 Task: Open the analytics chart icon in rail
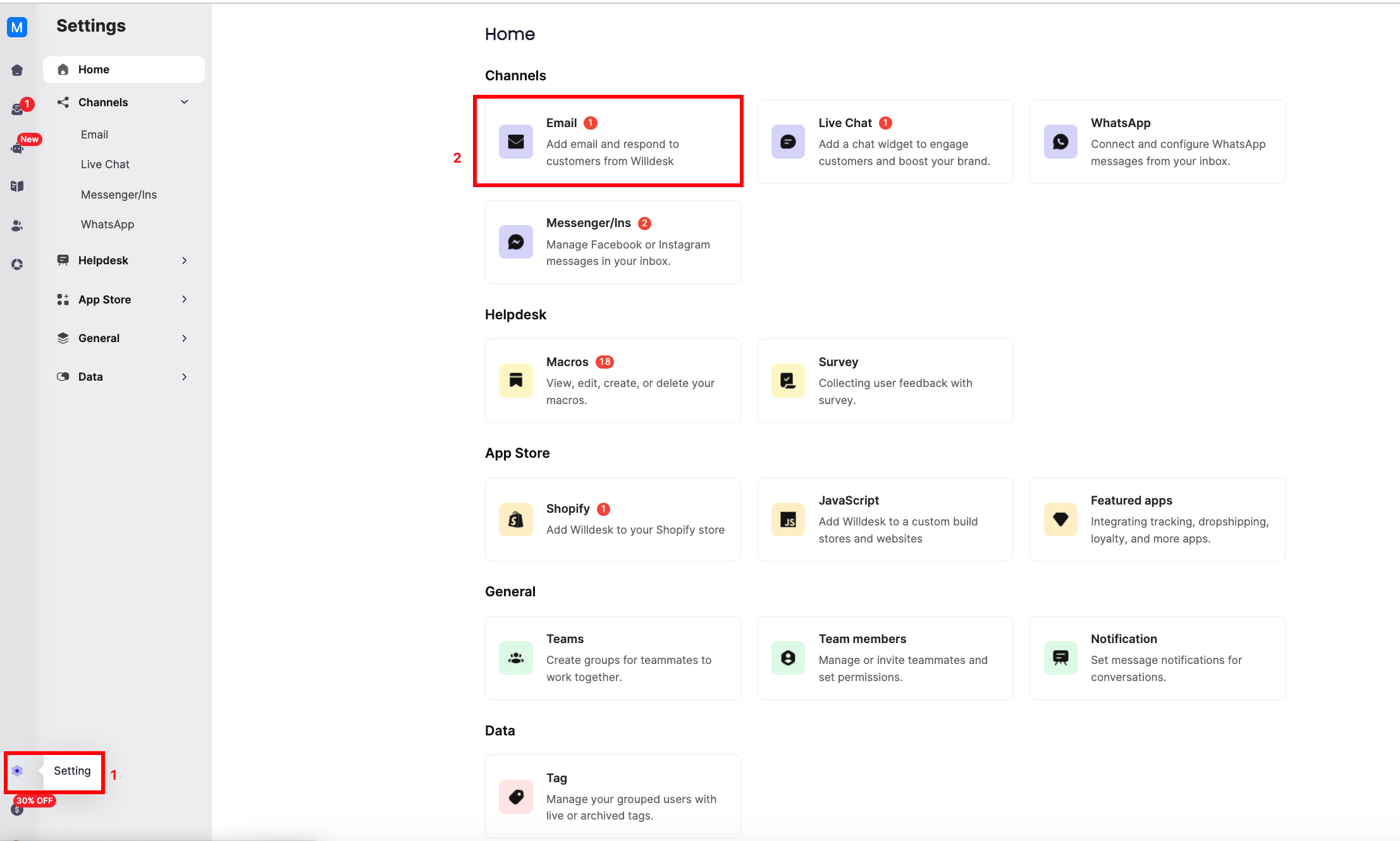pyautogui.click(x=17, y=264)
